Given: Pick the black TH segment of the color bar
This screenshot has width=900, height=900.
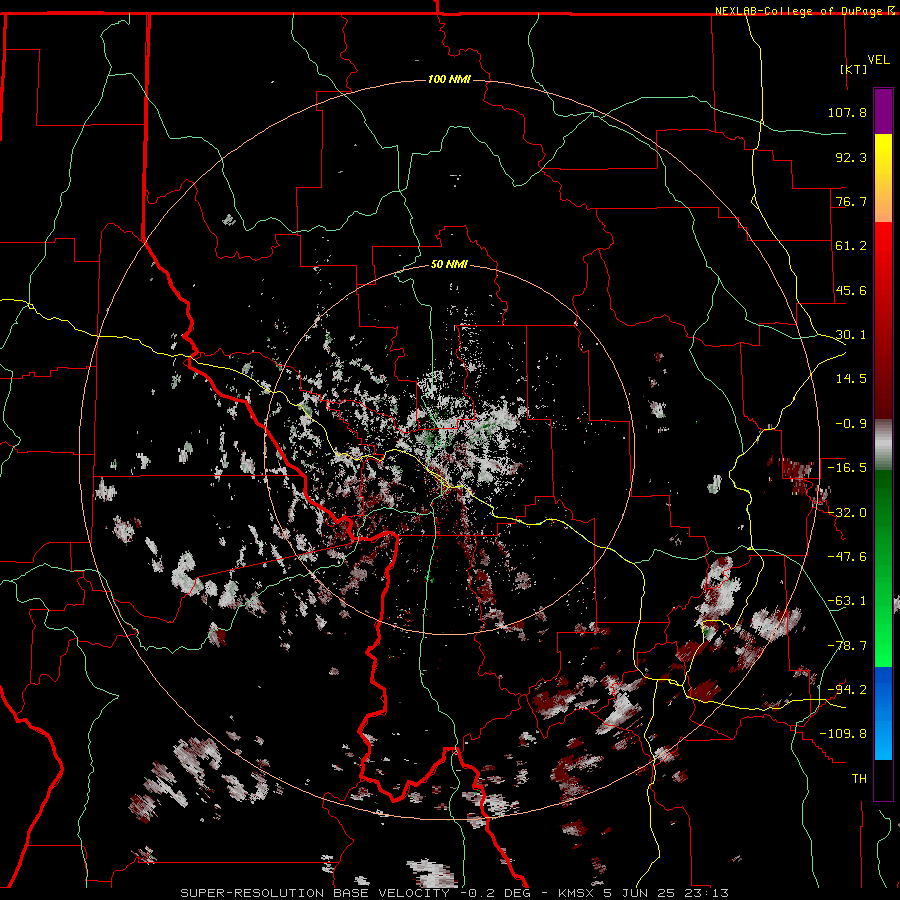Looking at the screenshot, I should pos(883,779).
